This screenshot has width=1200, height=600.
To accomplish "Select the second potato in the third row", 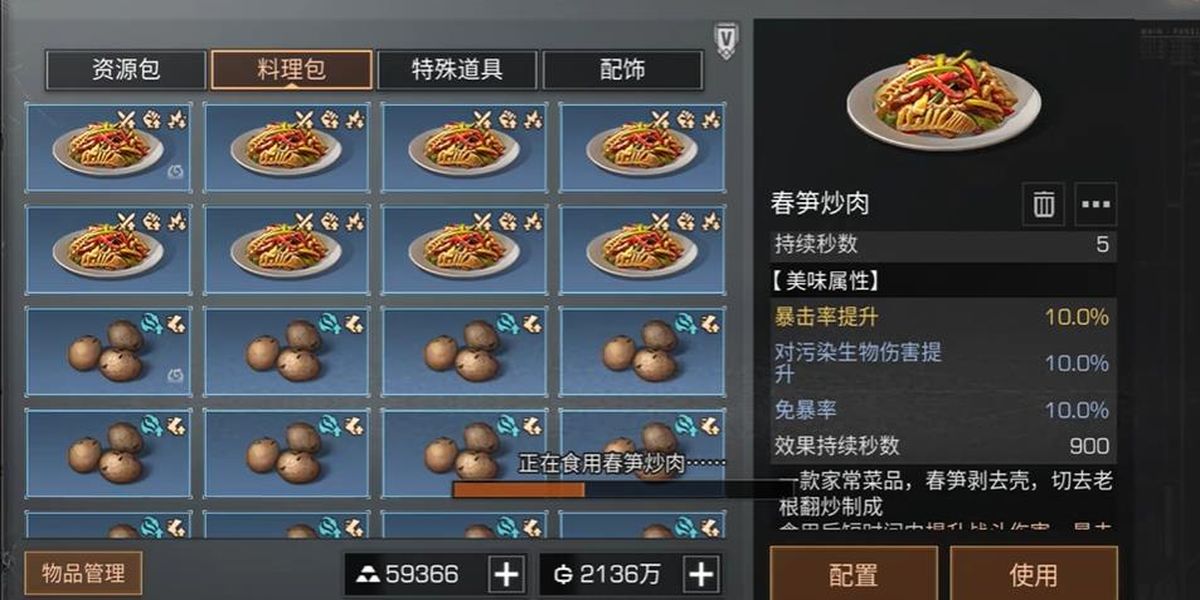I will click(286, 351).
